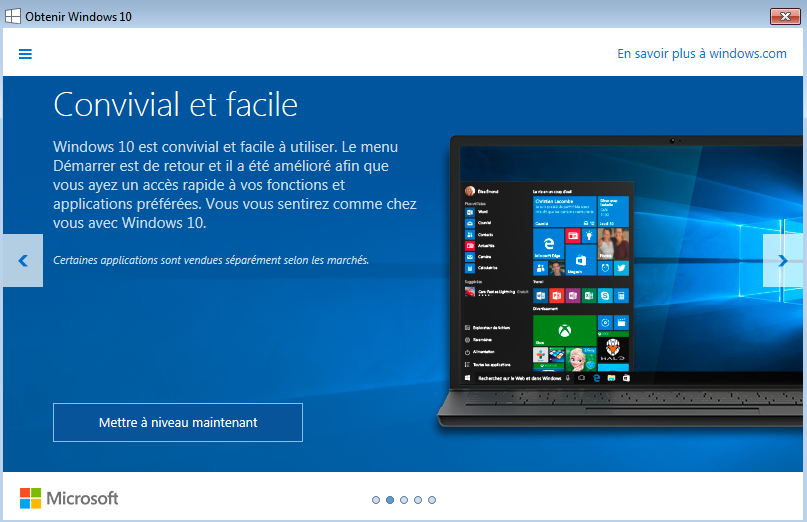807x522 pixels.
Task: Close the Obtenir Windows 10 window
Action: click(785, 16)
